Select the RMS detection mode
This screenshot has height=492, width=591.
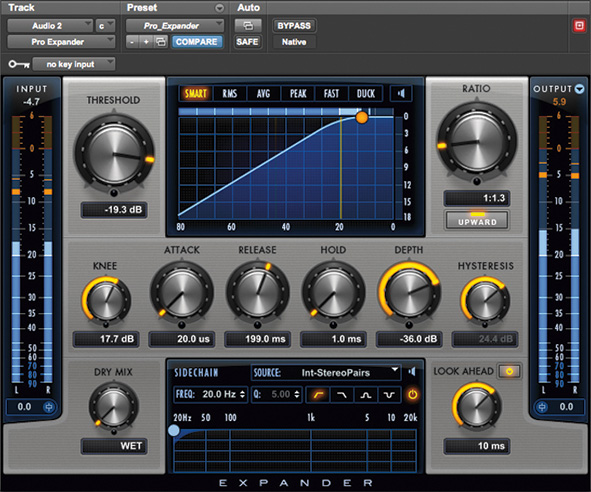coord(230,93)
